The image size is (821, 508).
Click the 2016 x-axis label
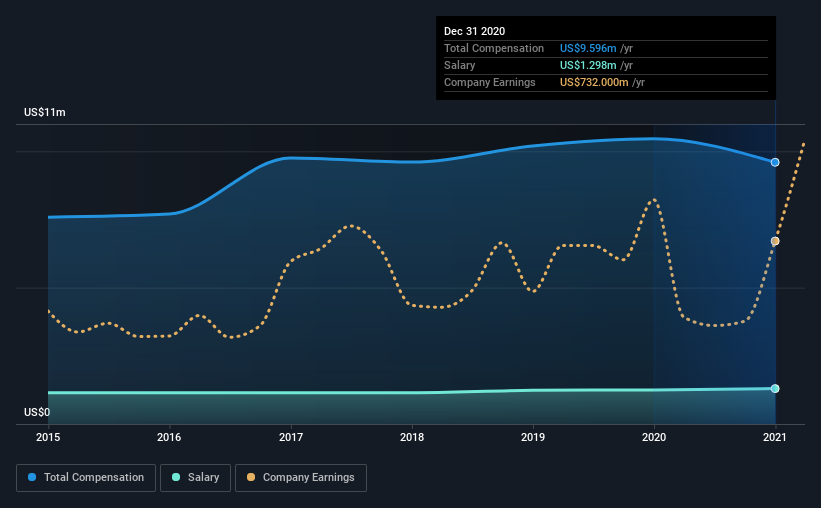coord(169,437)
